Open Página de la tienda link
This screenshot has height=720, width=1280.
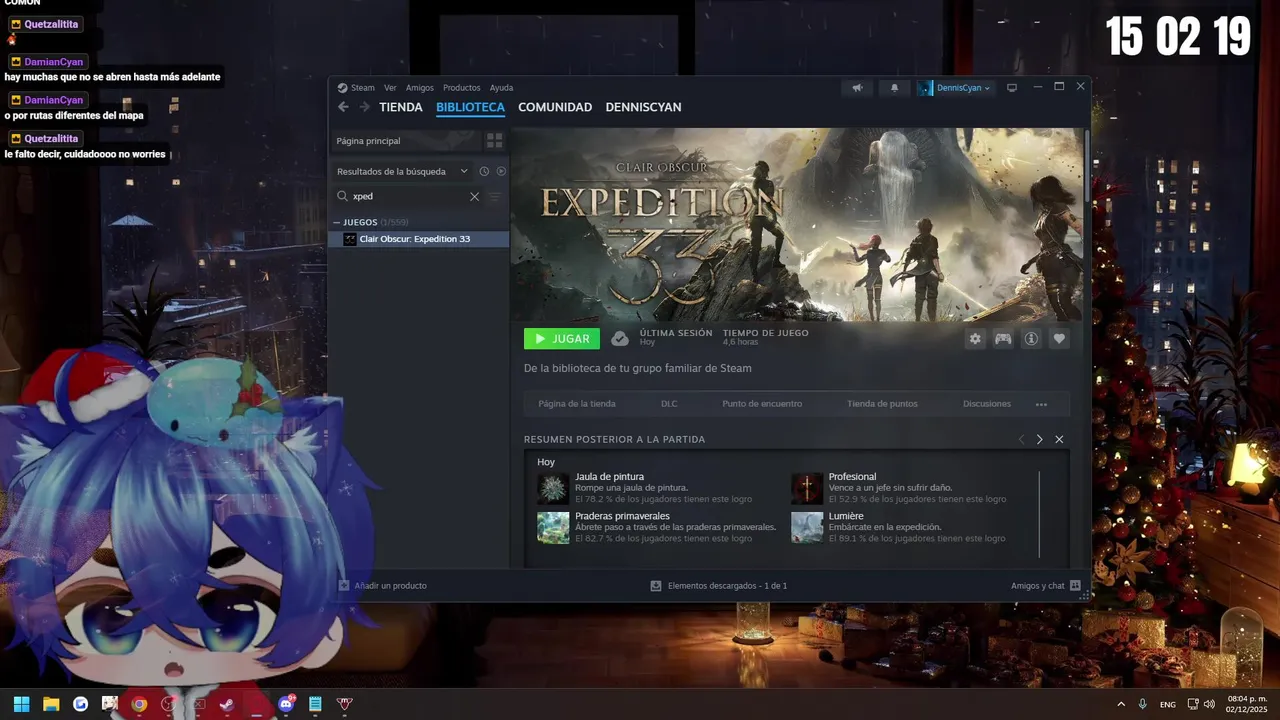click(577, 404)
